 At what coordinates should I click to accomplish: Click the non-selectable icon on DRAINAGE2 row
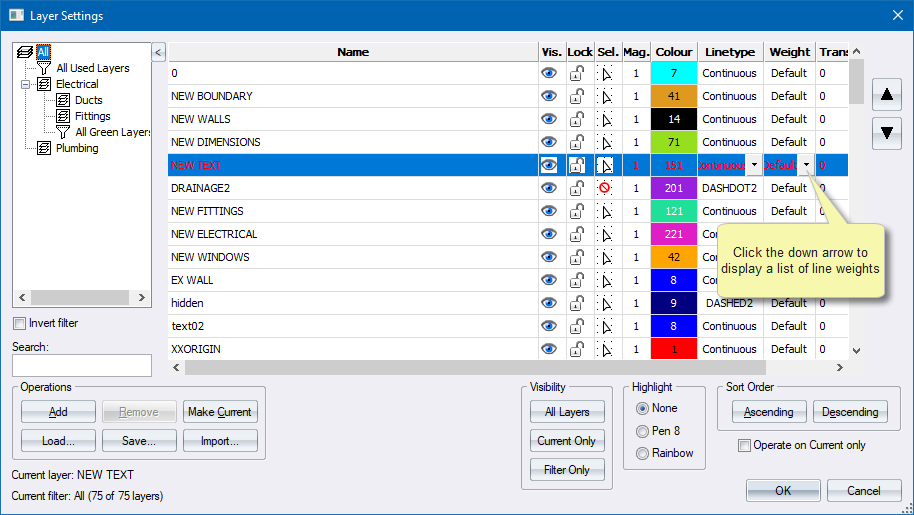click(x=604, y=188)
